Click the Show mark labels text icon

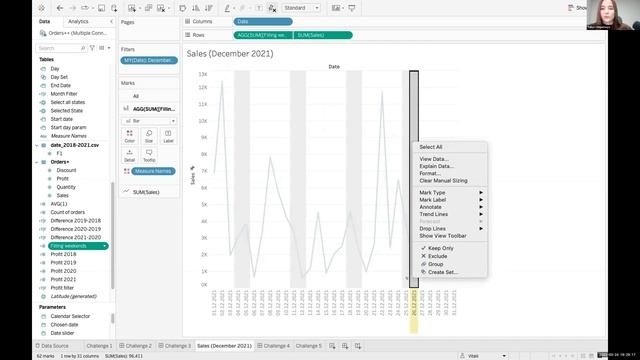pos(259,8)
